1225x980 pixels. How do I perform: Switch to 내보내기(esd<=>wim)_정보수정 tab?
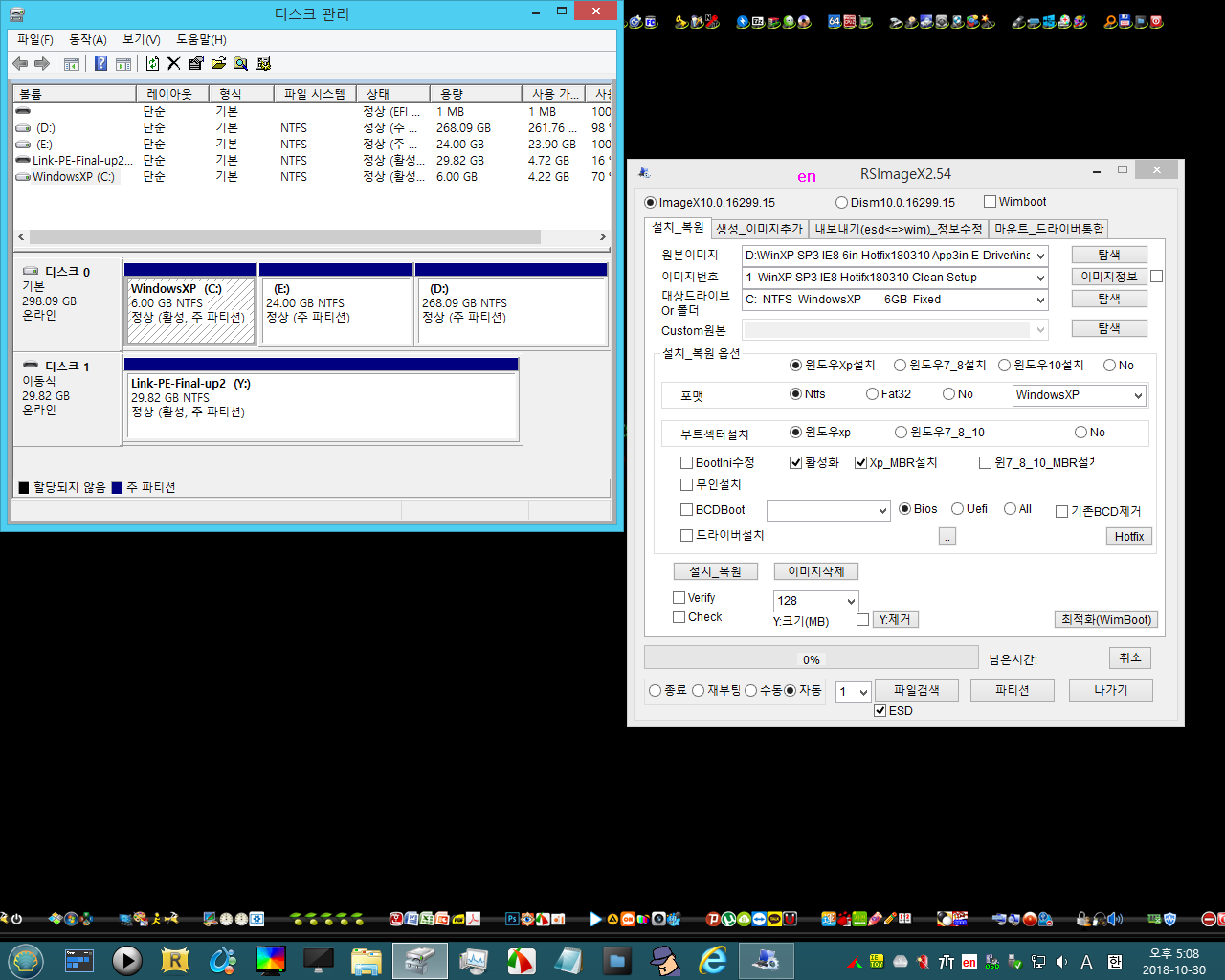coord(899,229)
